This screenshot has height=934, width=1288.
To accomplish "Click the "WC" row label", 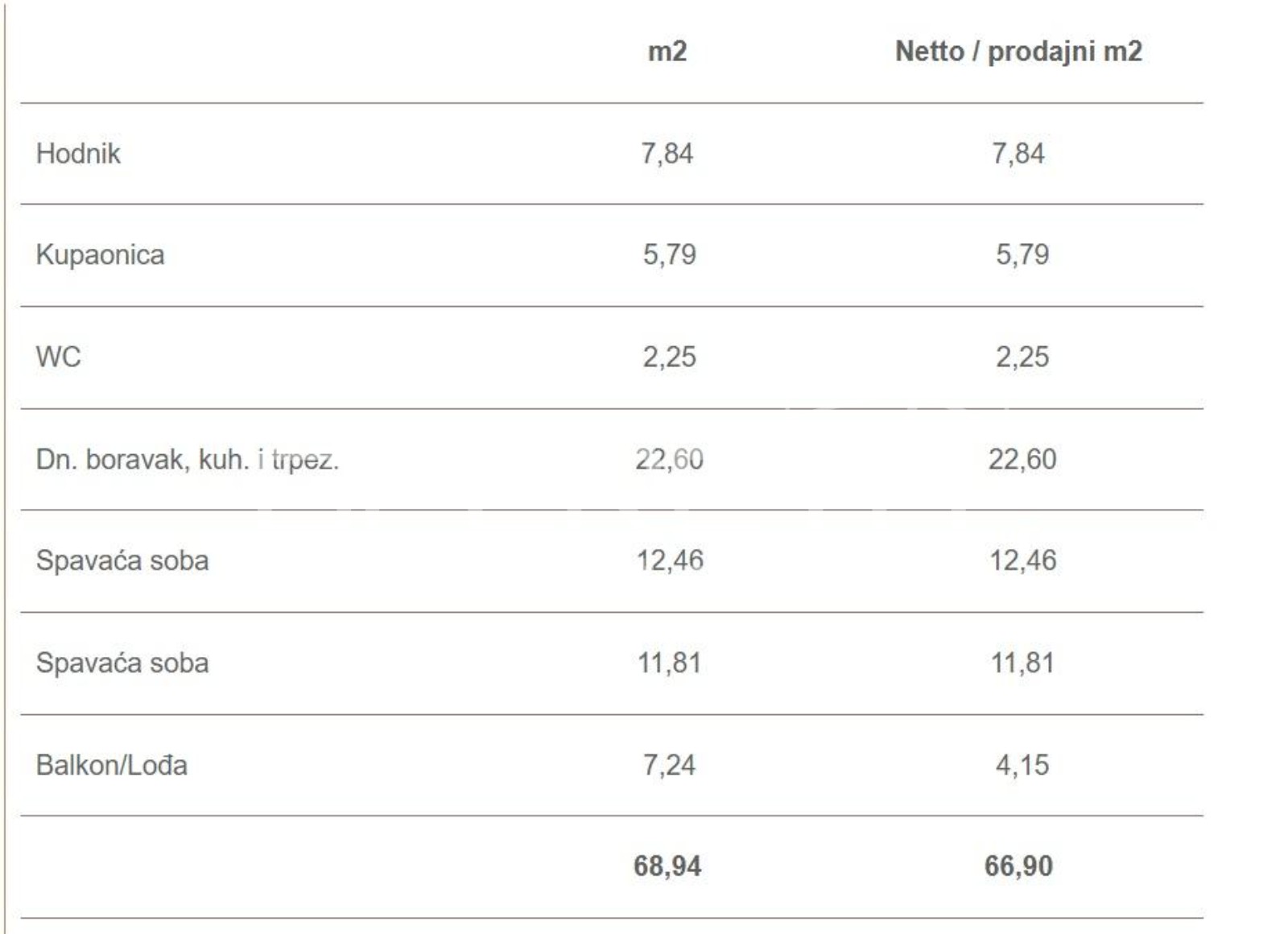I will 58,357.
